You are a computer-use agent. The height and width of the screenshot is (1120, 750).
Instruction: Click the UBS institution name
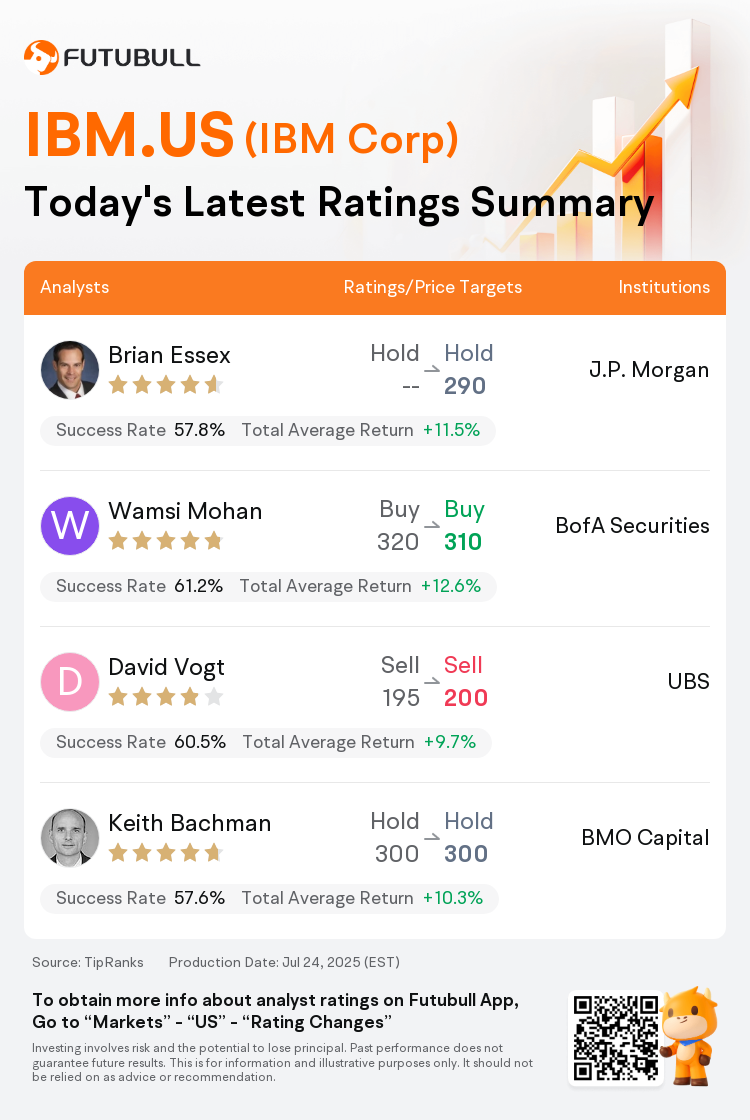689,681
